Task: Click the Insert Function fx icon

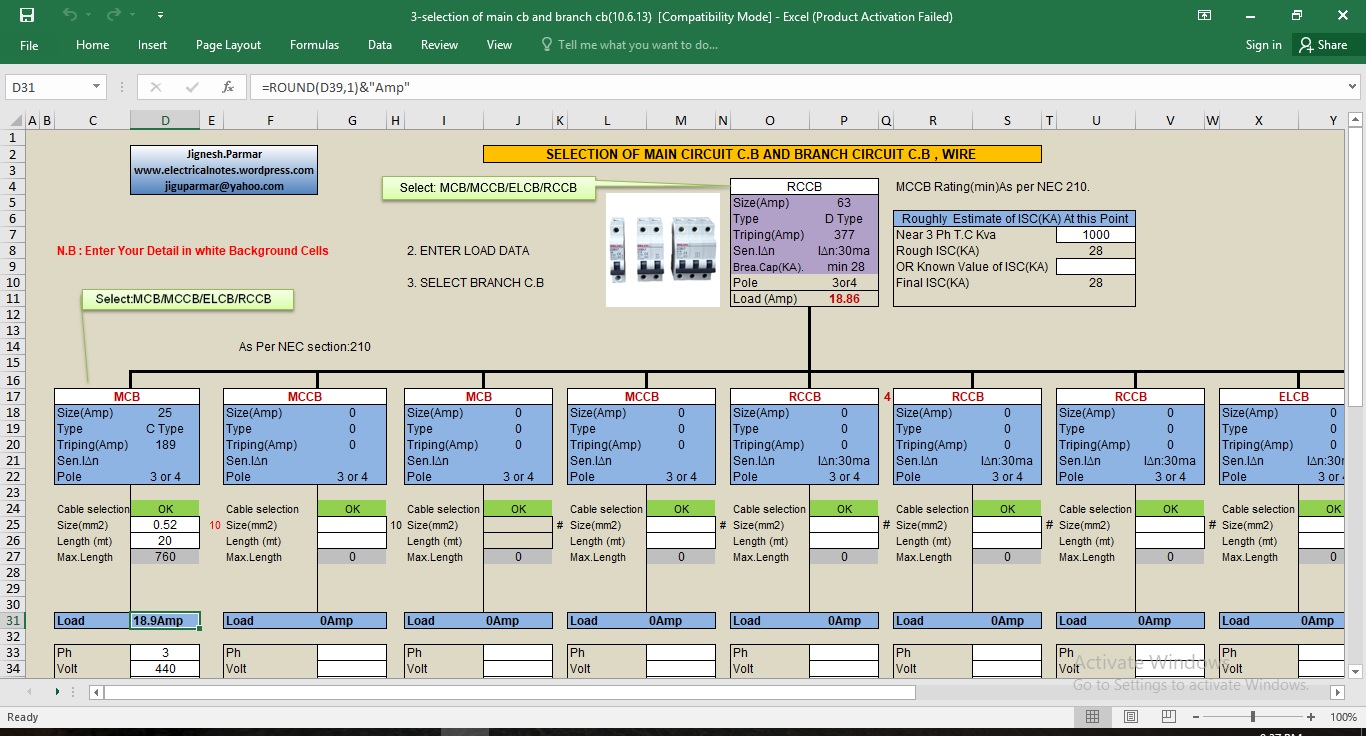Action: [x=228, y=87]
